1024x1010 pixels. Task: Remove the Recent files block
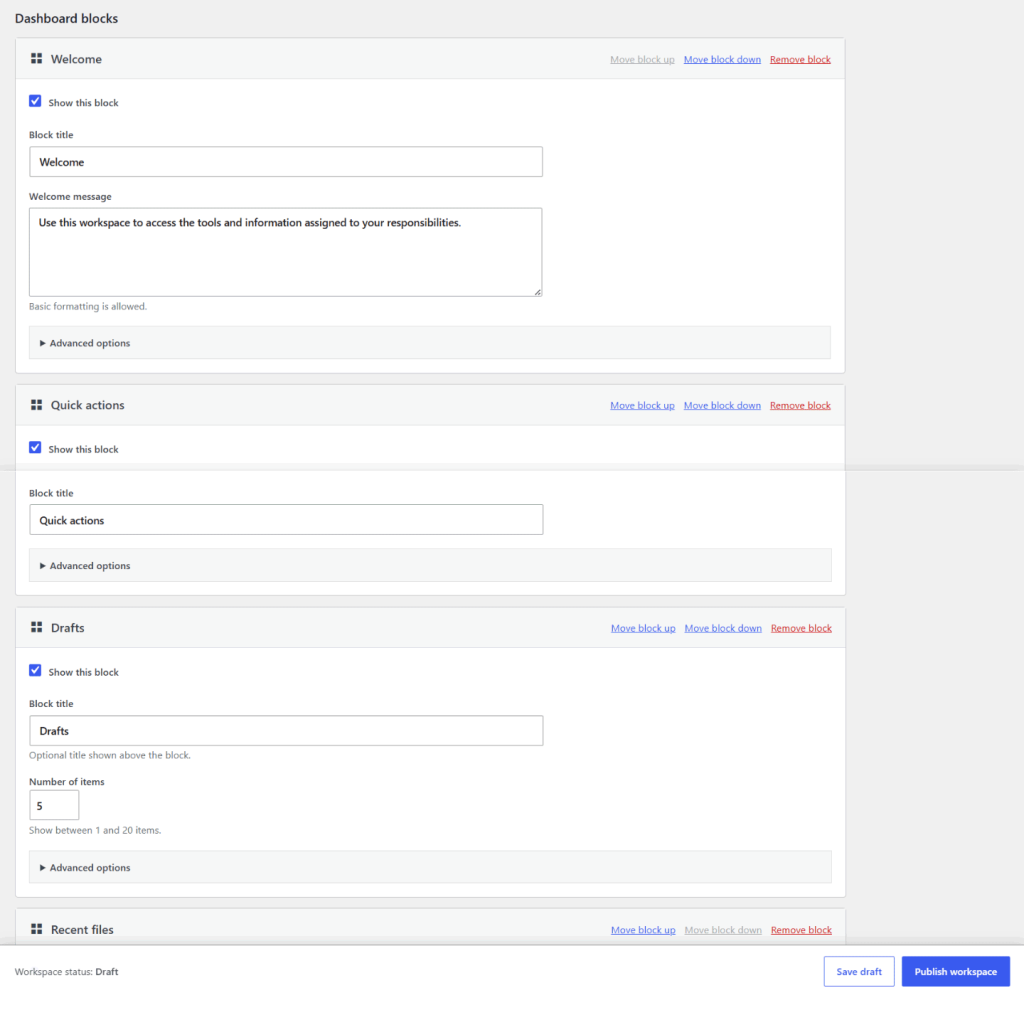coord(801,930)
